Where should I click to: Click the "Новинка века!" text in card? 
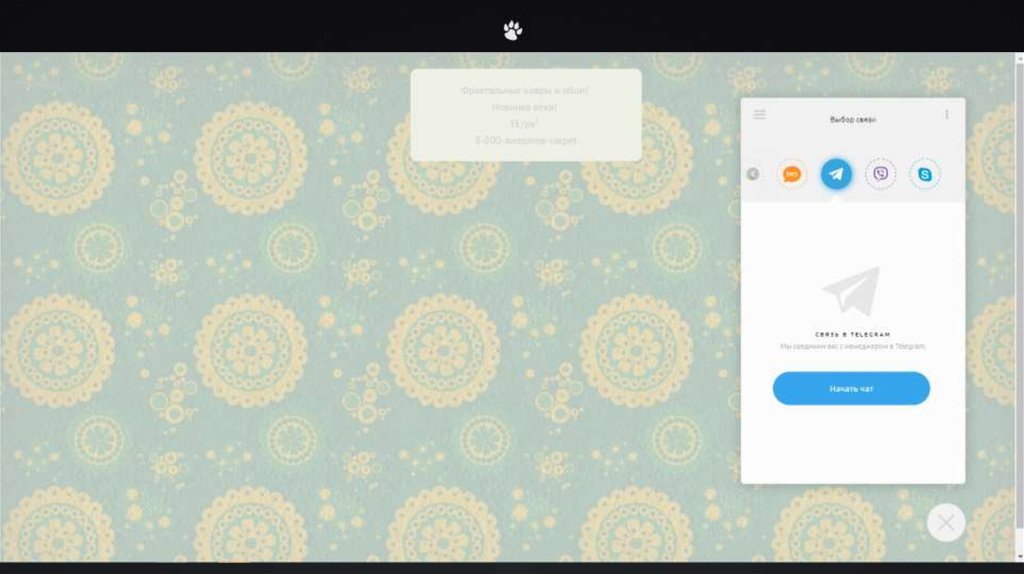pyautogui.click(x=525, y=107)
